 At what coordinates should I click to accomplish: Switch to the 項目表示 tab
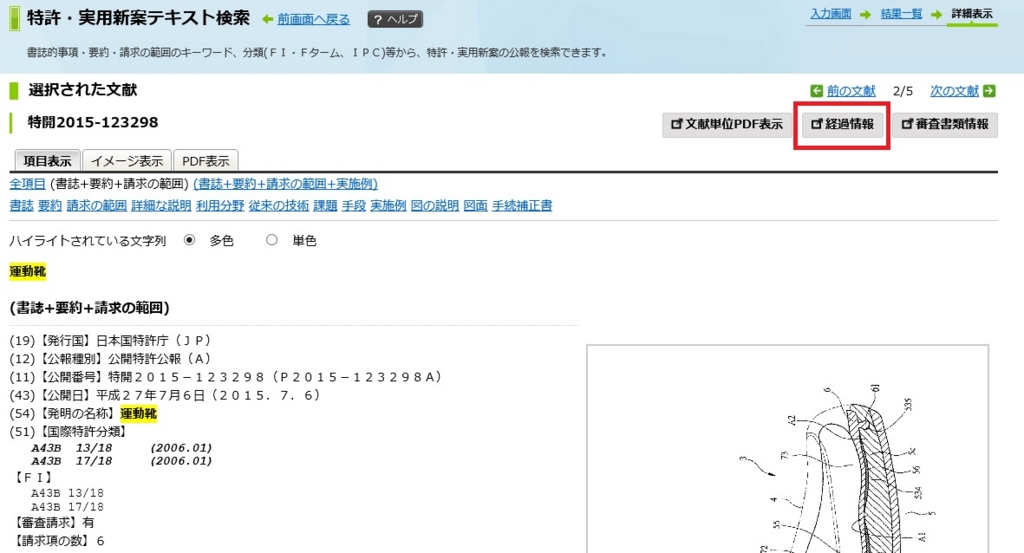click(x=47, y=161)
